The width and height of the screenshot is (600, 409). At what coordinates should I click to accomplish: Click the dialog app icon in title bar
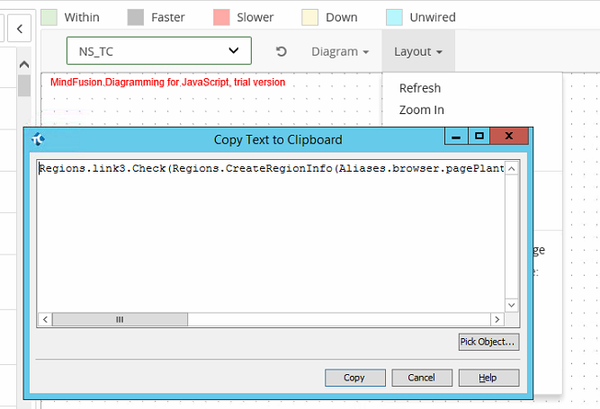coord(38,139)
